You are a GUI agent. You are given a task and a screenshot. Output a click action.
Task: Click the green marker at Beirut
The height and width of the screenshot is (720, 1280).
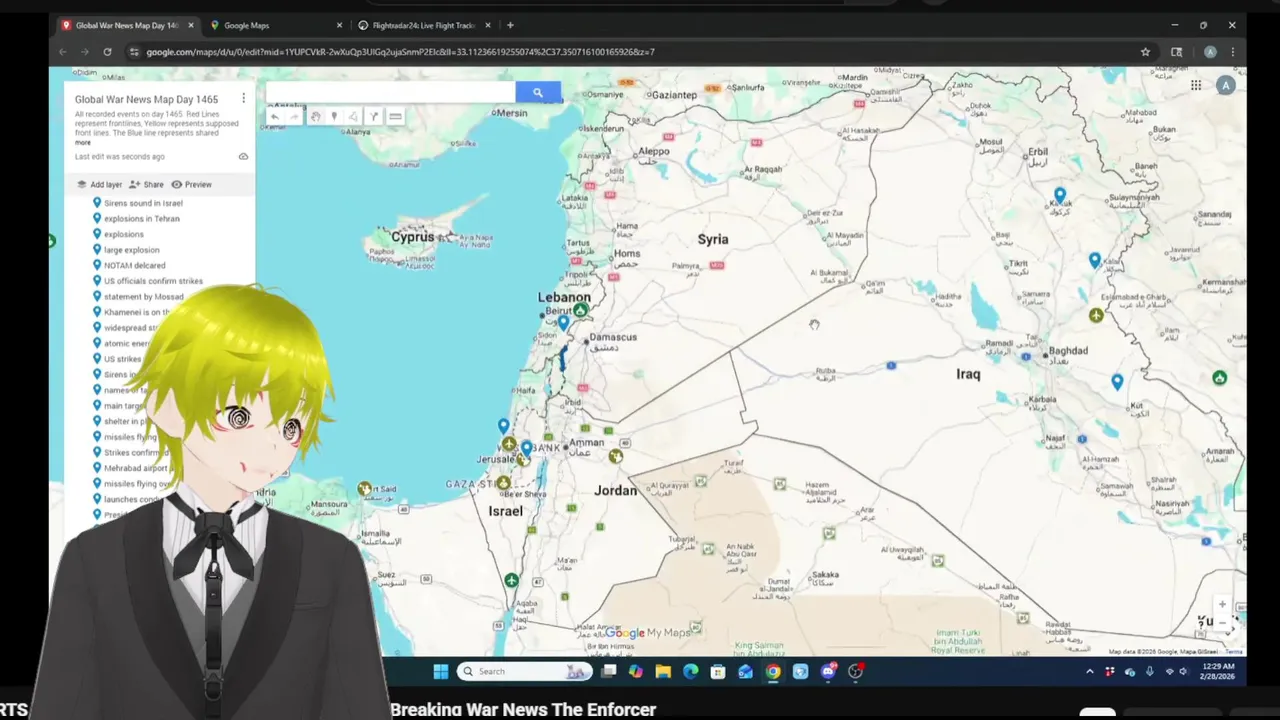click(x=581, y=311)
